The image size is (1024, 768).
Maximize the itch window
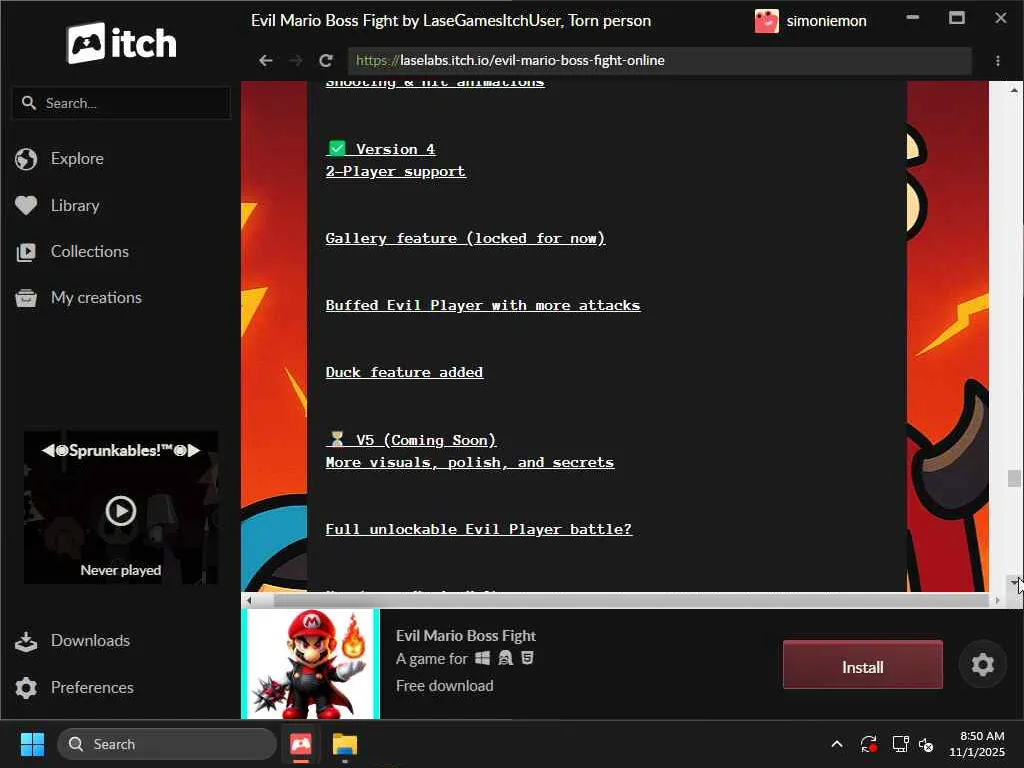pyautogui.click(x=957, y=18)
